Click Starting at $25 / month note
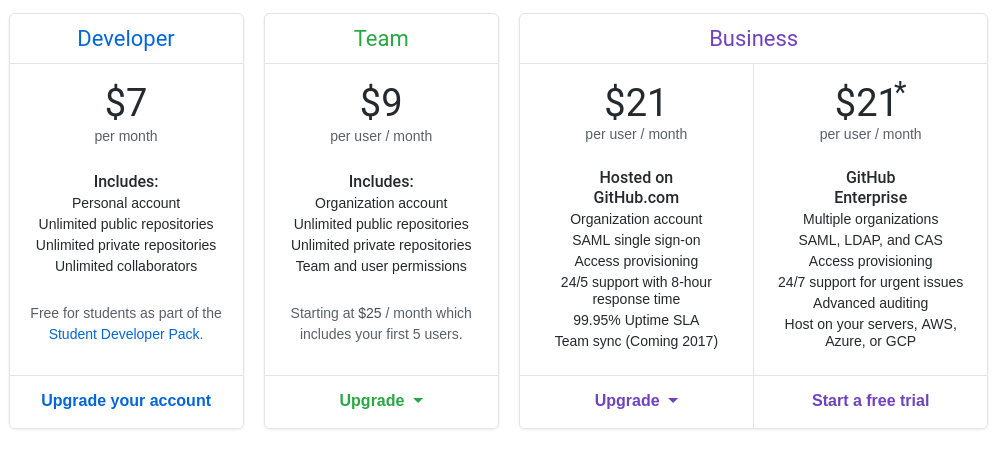The height and width of the screenshot is (450, 999). coord(381,323)
